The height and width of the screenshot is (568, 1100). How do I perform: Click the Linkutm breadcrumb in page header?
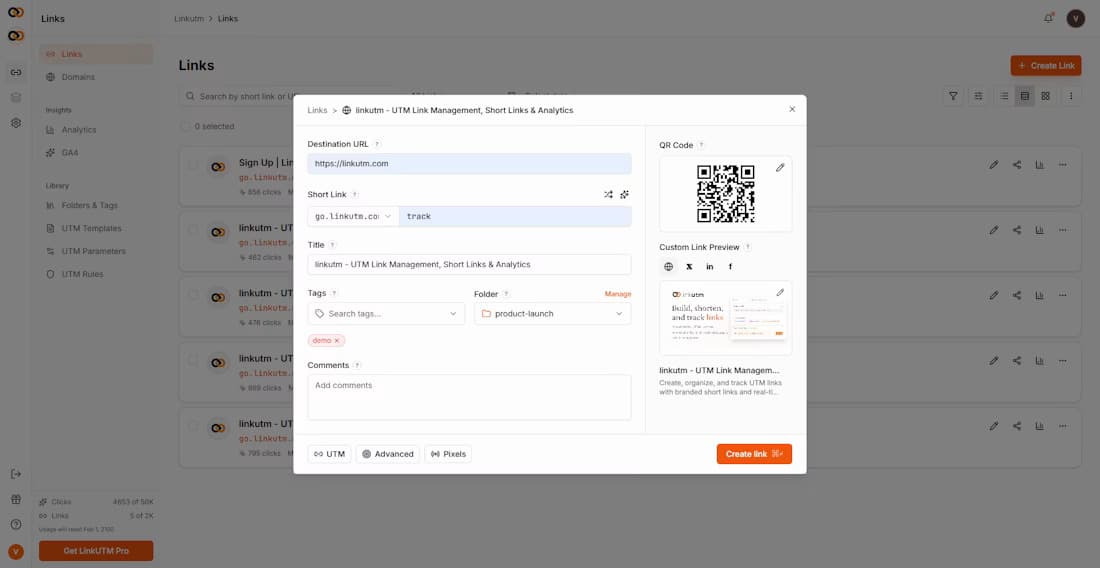pyautogui.click(x=189, y=19)
